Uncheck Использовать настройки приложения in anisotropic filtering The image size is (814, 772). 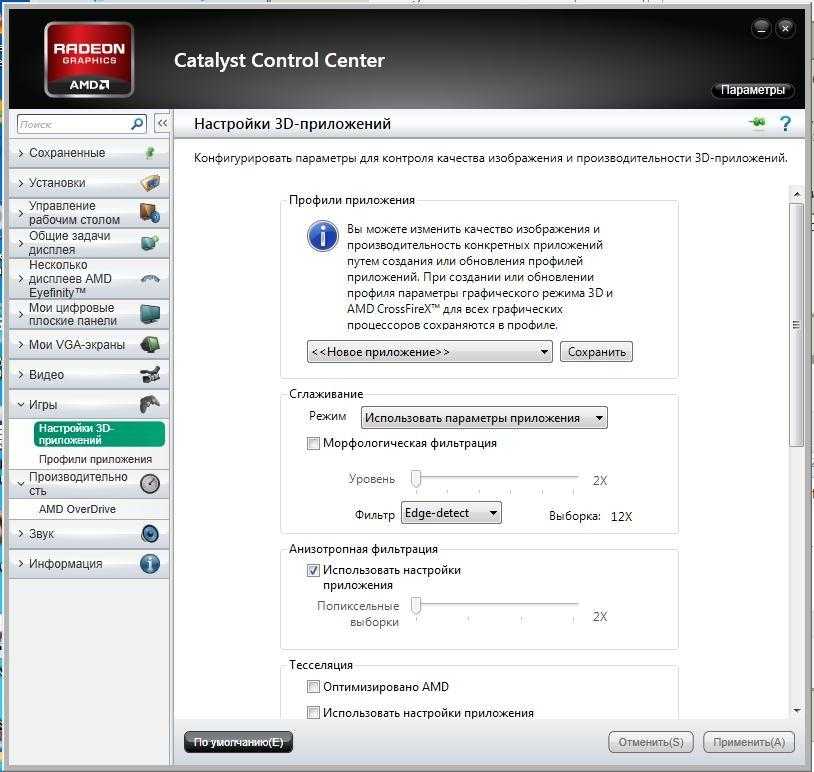tap(313, 571)
